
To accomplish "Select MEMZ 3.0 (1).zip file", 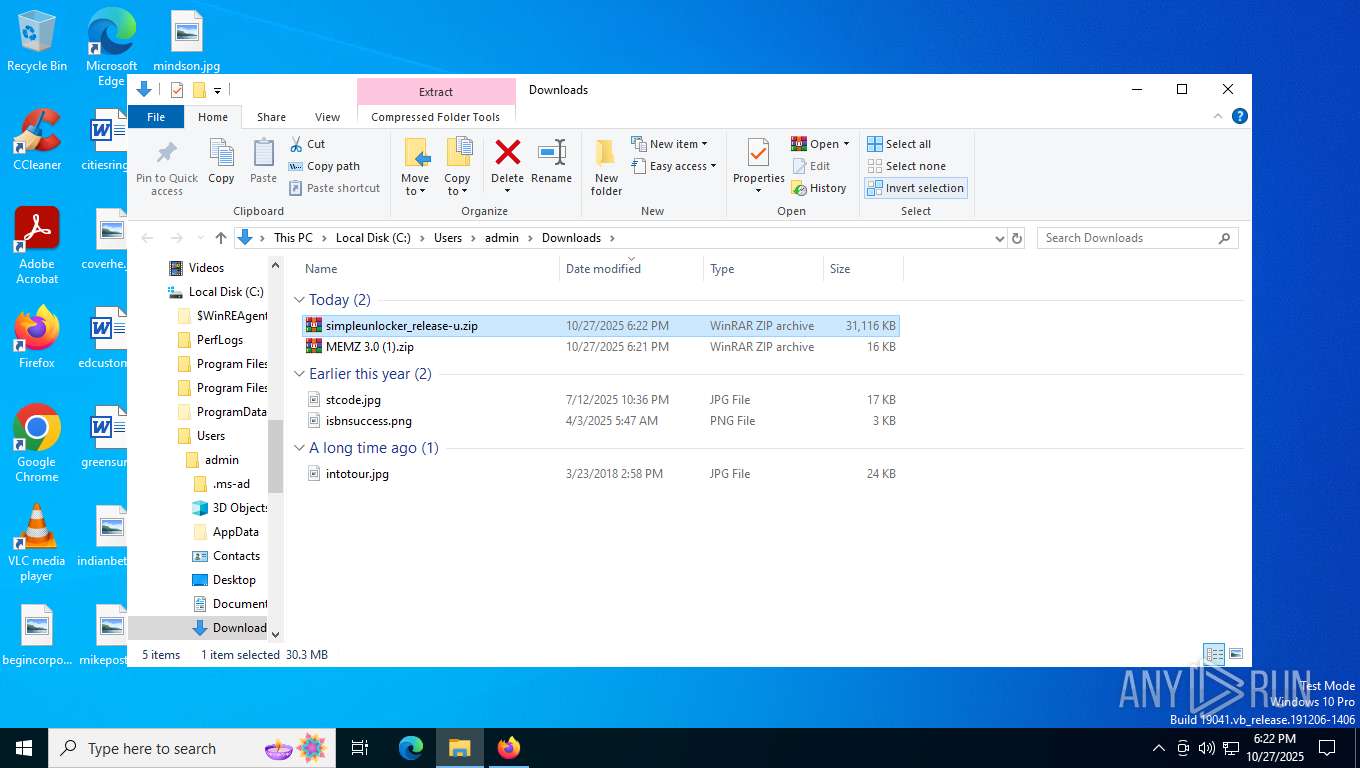I will (600, 347).
